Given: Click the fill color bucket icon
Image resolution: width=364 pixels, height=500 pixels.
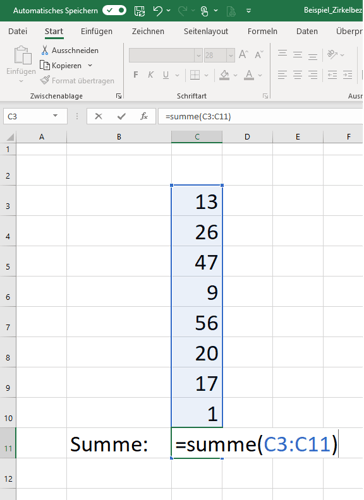Looking at the screenshot, I should point(224,75).
